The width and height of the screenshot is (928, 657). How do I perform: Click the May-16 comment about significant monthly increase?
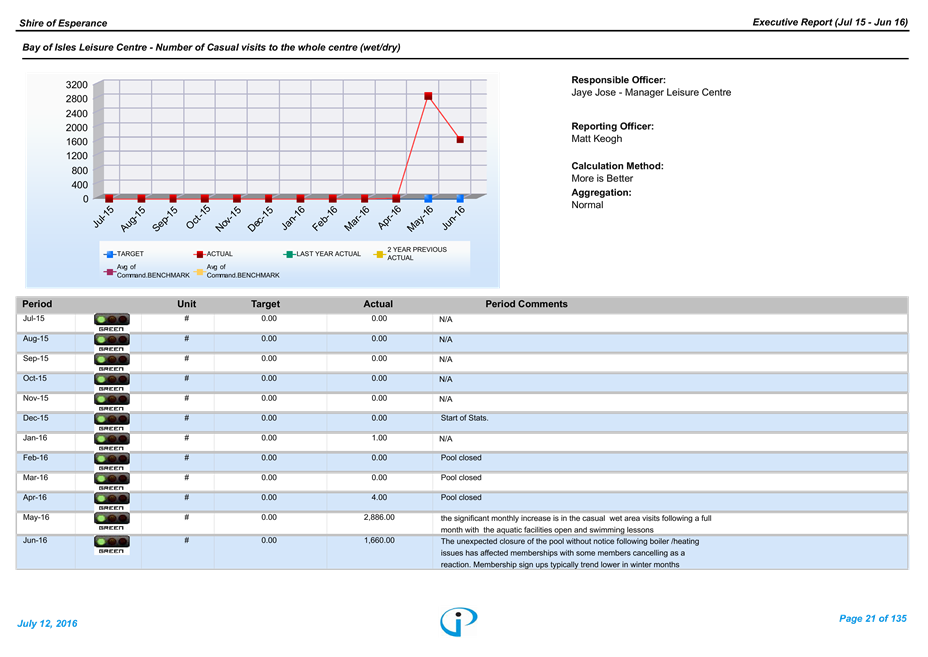[x=576, y=524]
